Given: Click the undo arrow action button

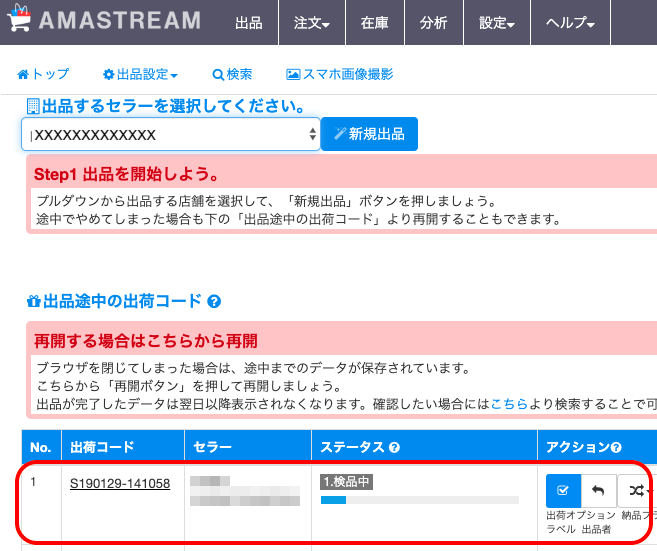Looking at the screenshot, I should (598, 491).
